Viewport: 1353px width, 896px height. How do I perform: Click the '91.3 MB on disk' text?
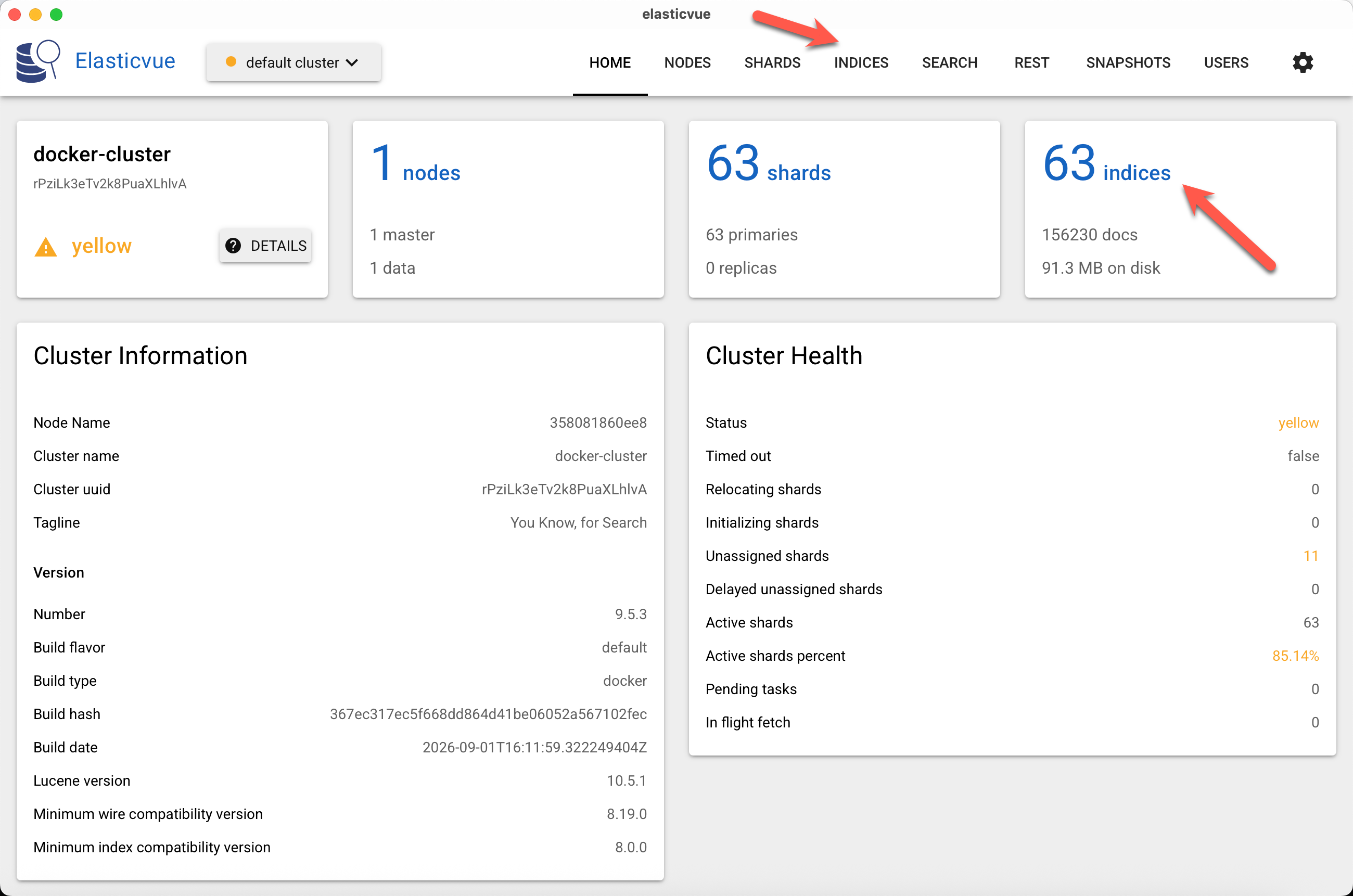1101,268
